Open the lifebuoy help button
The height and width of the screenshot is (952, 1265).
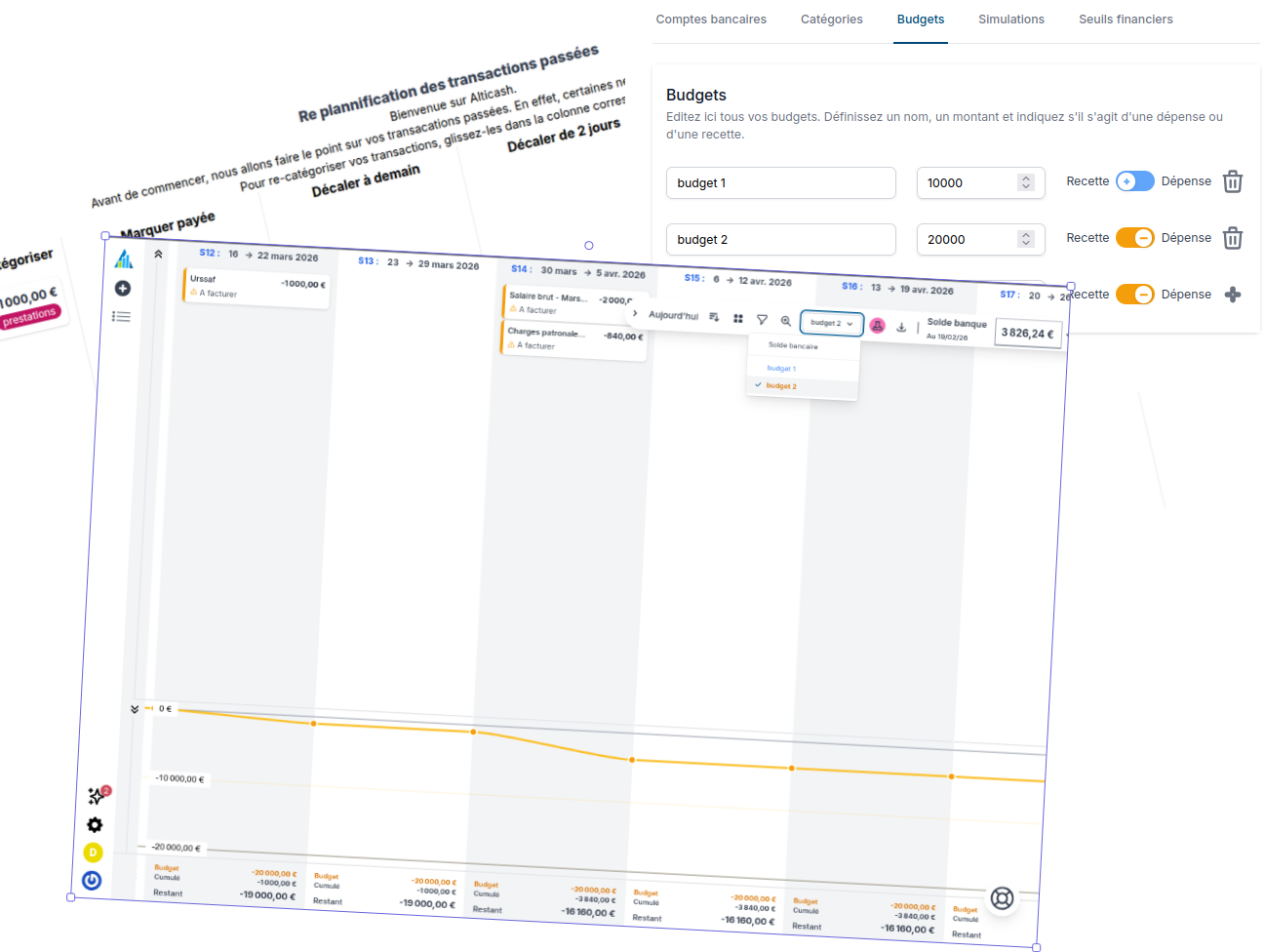1002,898
